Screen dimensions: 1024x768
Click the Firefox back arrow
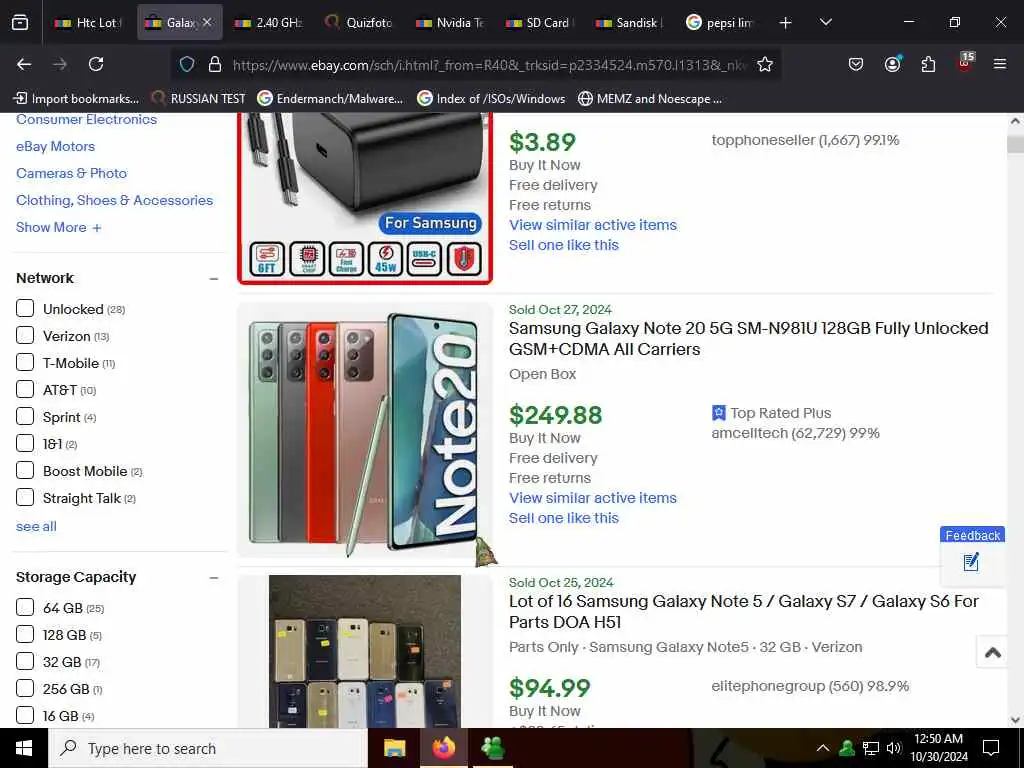point(24,64)
